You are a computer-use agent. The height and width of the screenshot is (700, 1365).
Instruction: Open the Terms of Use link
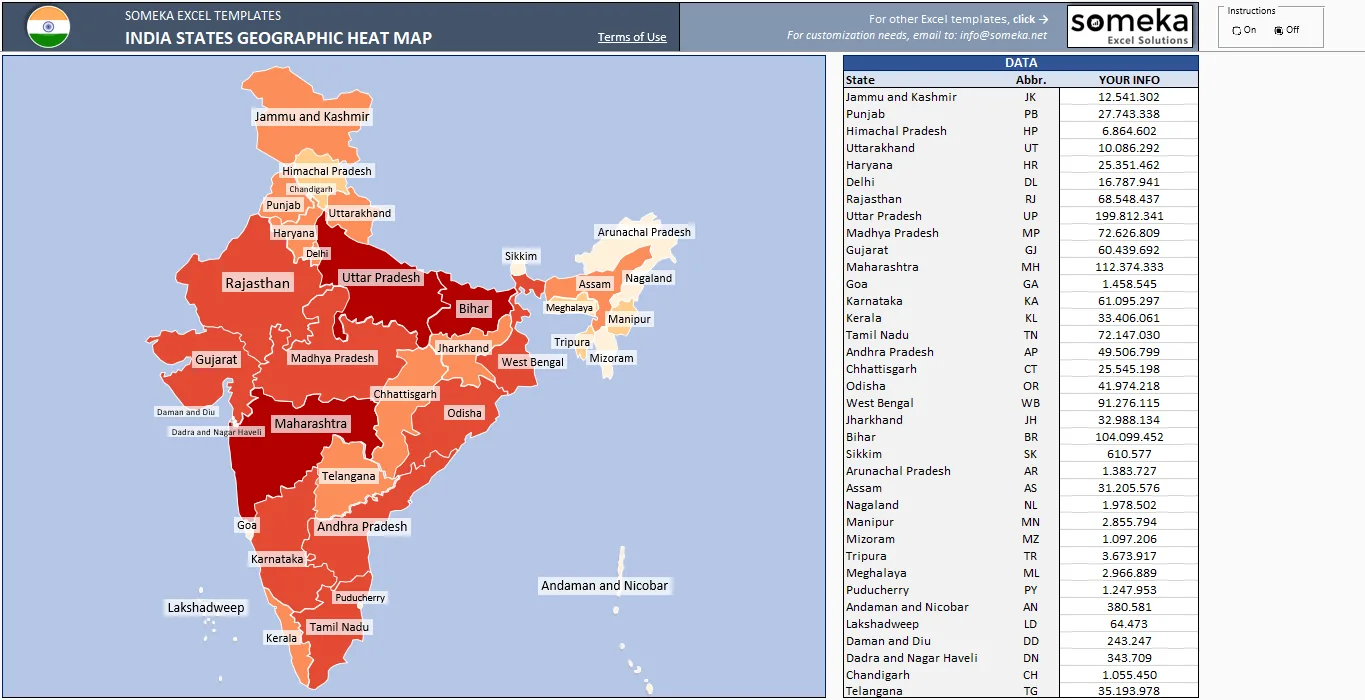[x=632, y=37]
